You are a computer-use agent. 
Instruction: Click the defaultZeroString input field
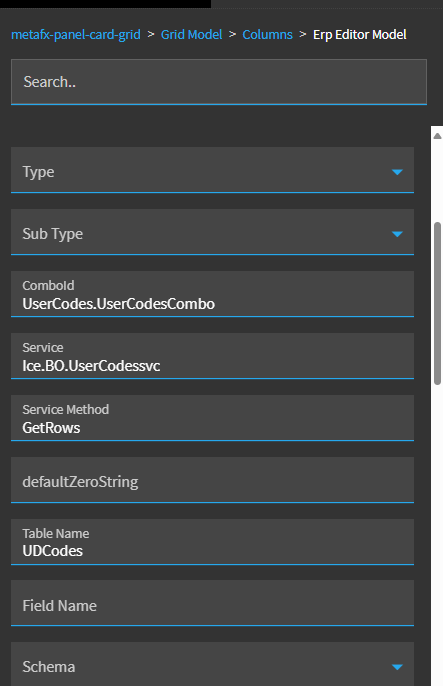pos(213,480)
